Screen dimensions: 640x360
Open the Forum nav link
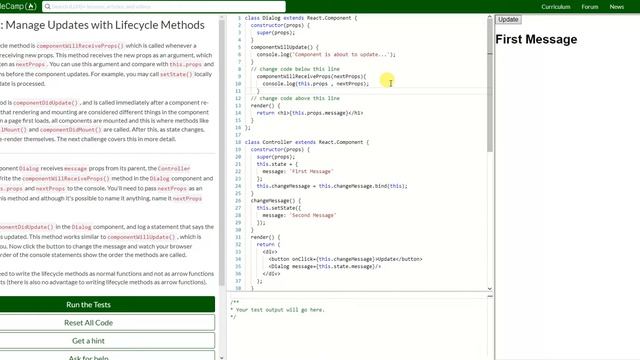[x=590, y=7]
